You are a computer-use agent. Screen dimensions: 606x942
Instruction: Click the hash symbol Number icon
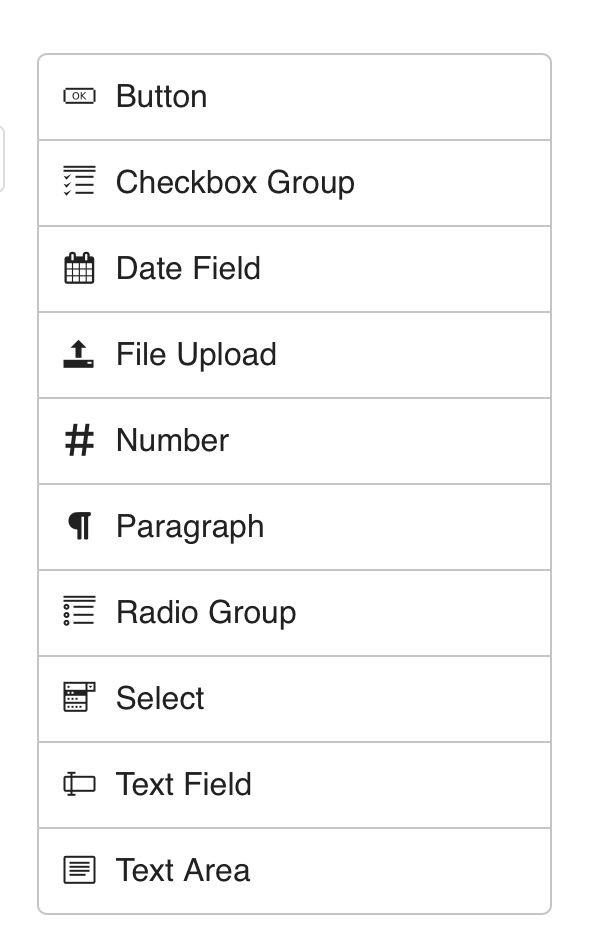(x=79, y=440)
